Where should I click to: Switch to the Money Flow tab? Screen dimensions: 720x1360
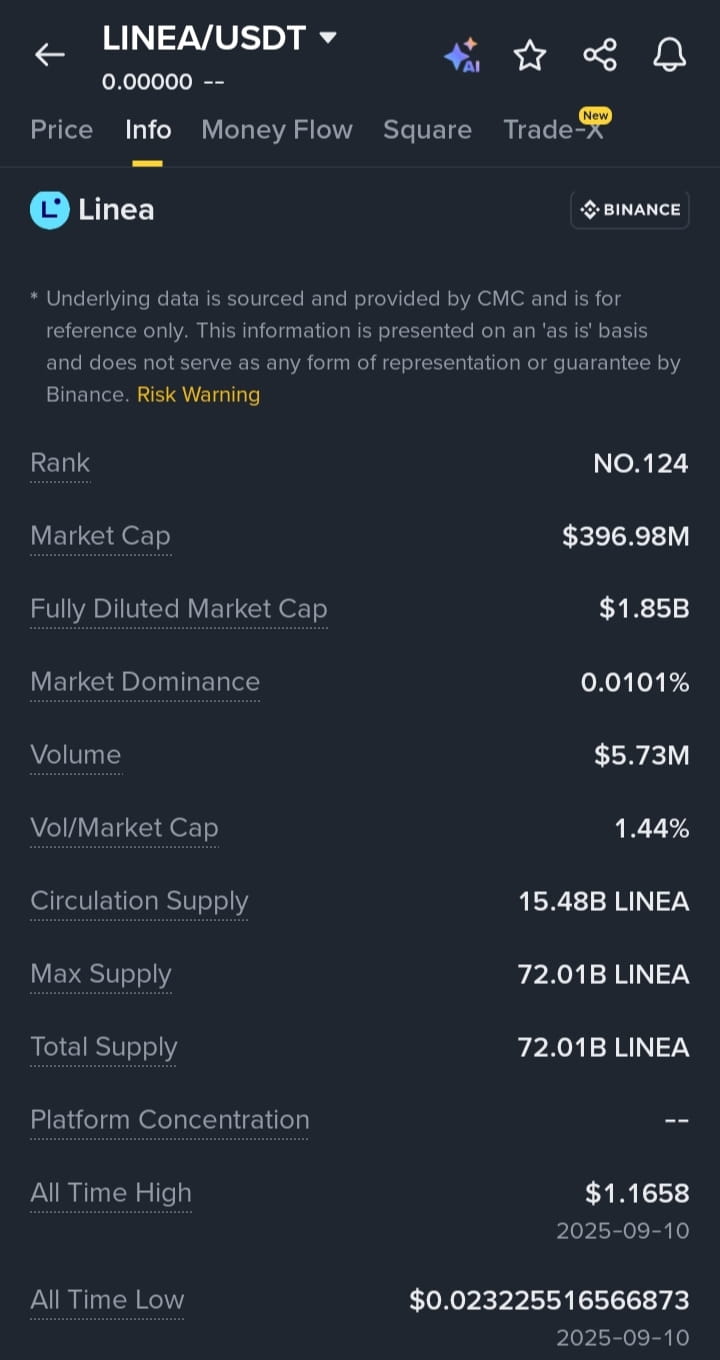(x=277, y=130)
